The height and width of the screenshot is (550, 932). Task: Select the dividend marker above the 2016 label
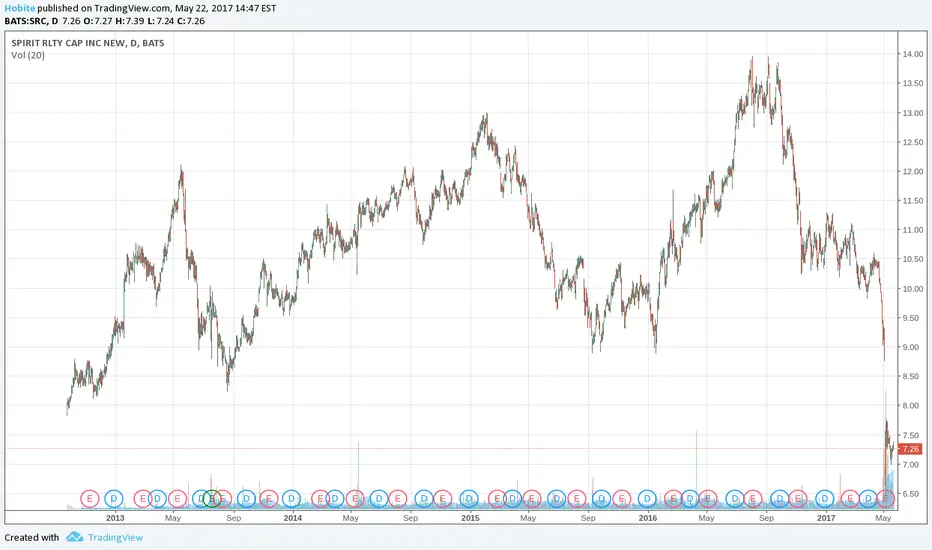(647, 498)
